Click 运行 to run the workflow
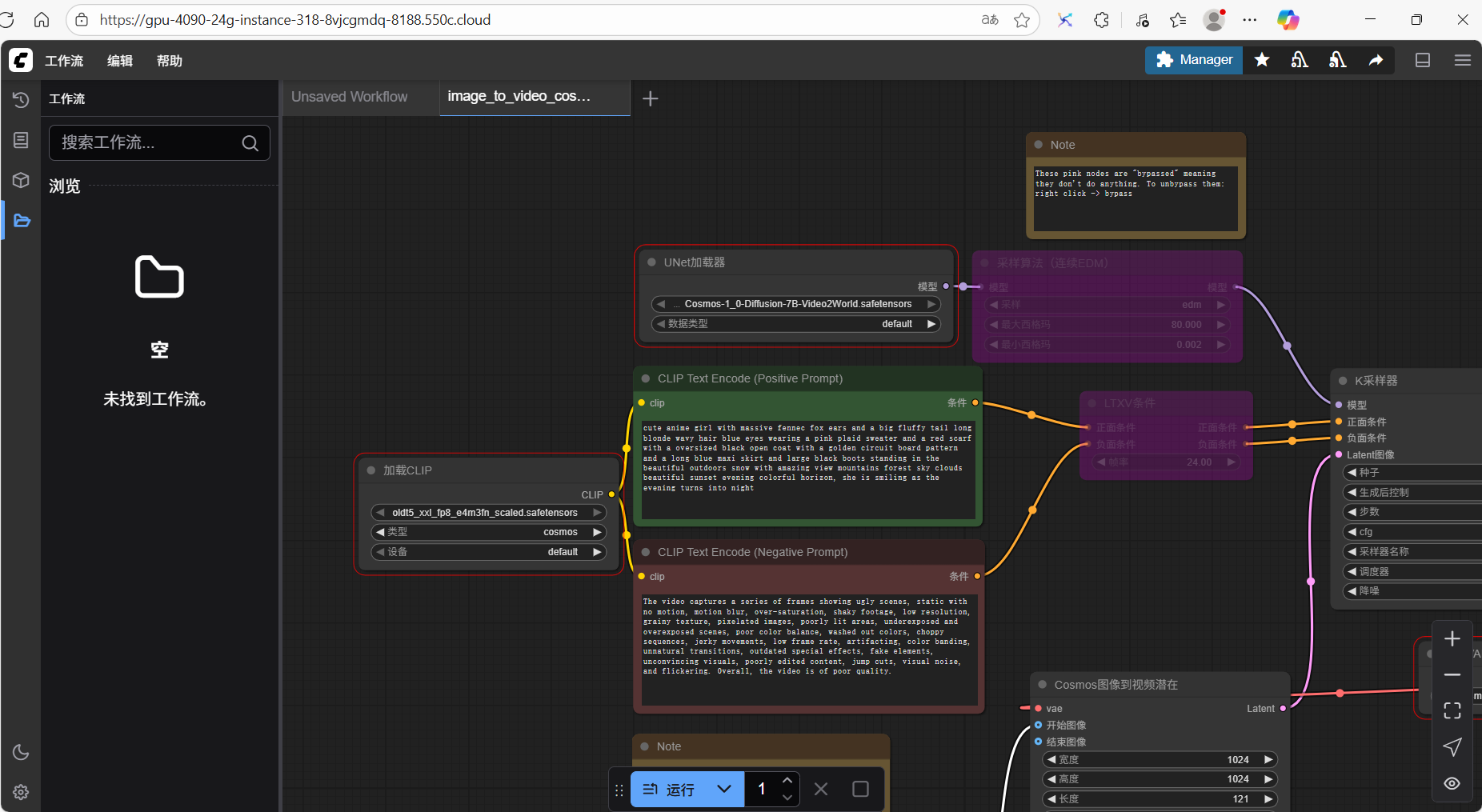Image resolution: width=1482 pixels, height=812 pixels. click(669, 790)
